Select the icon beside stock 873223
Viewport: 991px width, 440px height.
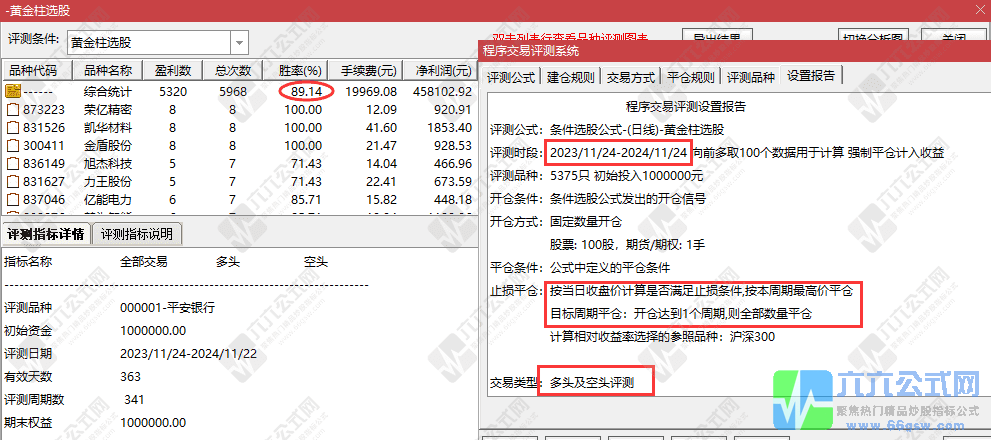(x=13, y=109)
